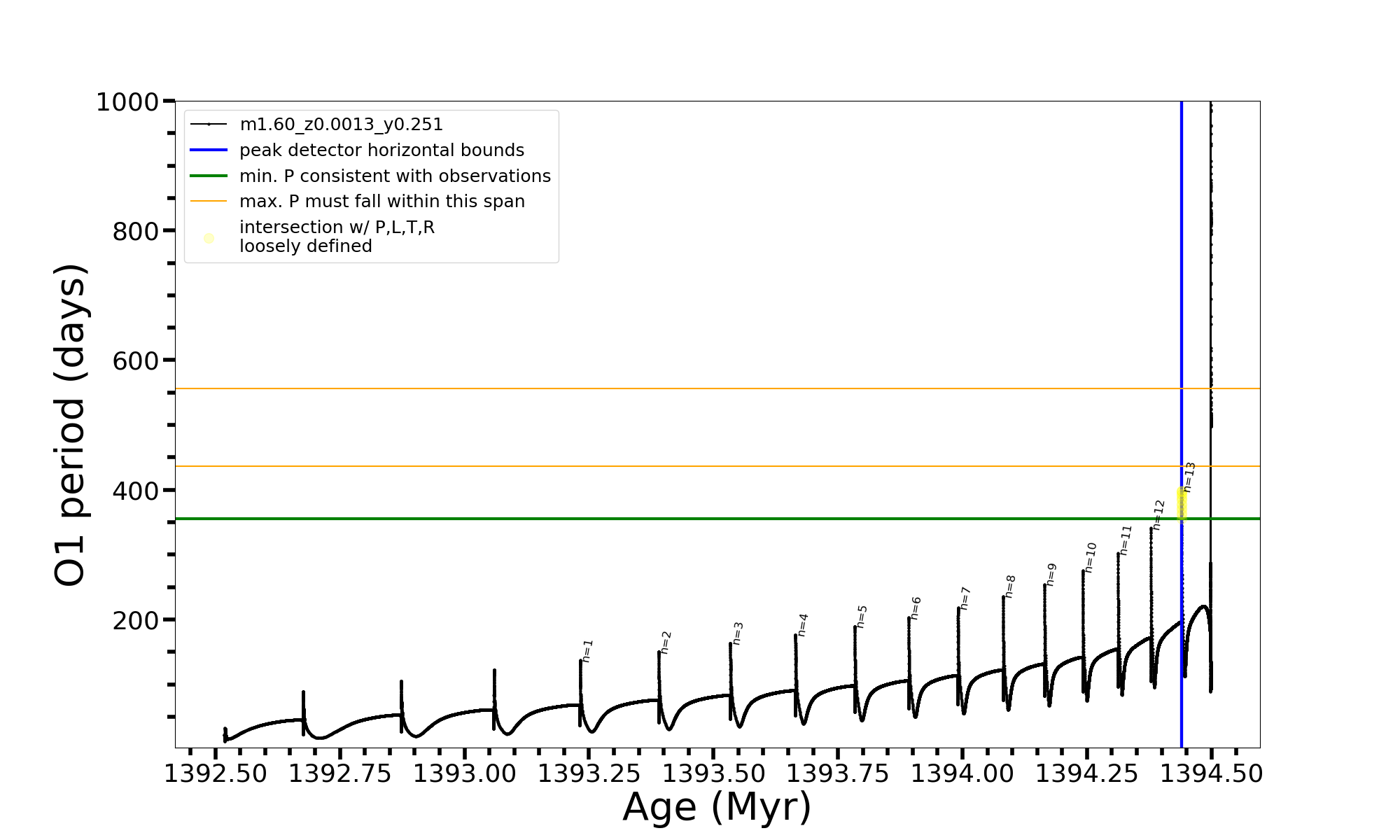Click the yellow highlighted intersection marker
The width and height of the screenshot is (1400, 840).
(x=1182, y=505)
